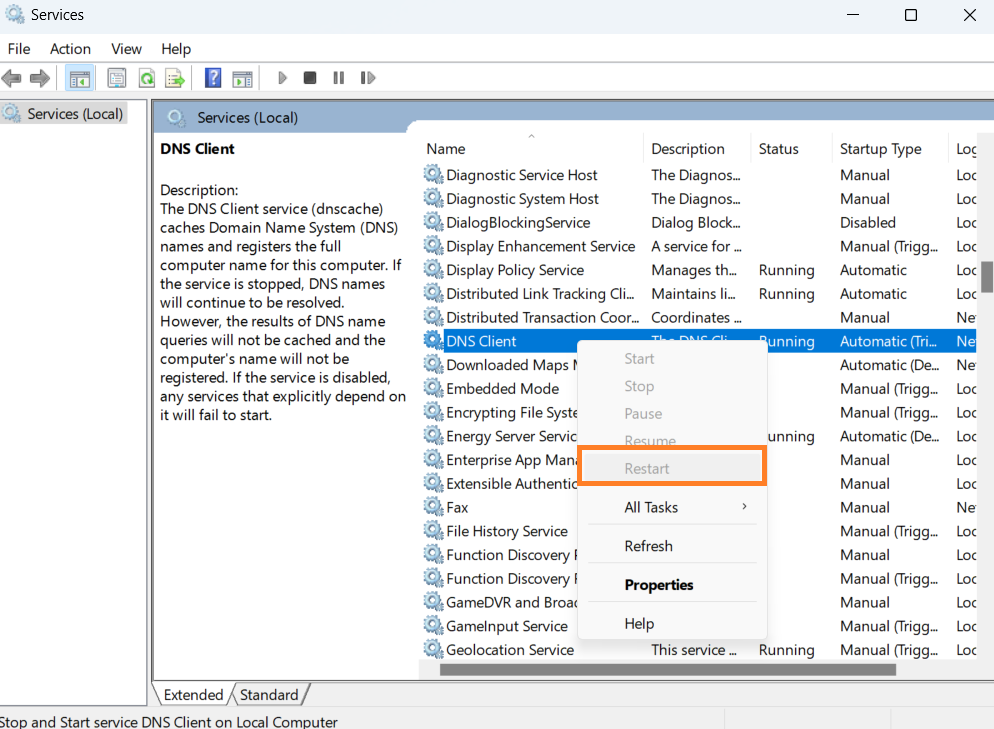Click the Start Service play icon

282,78
